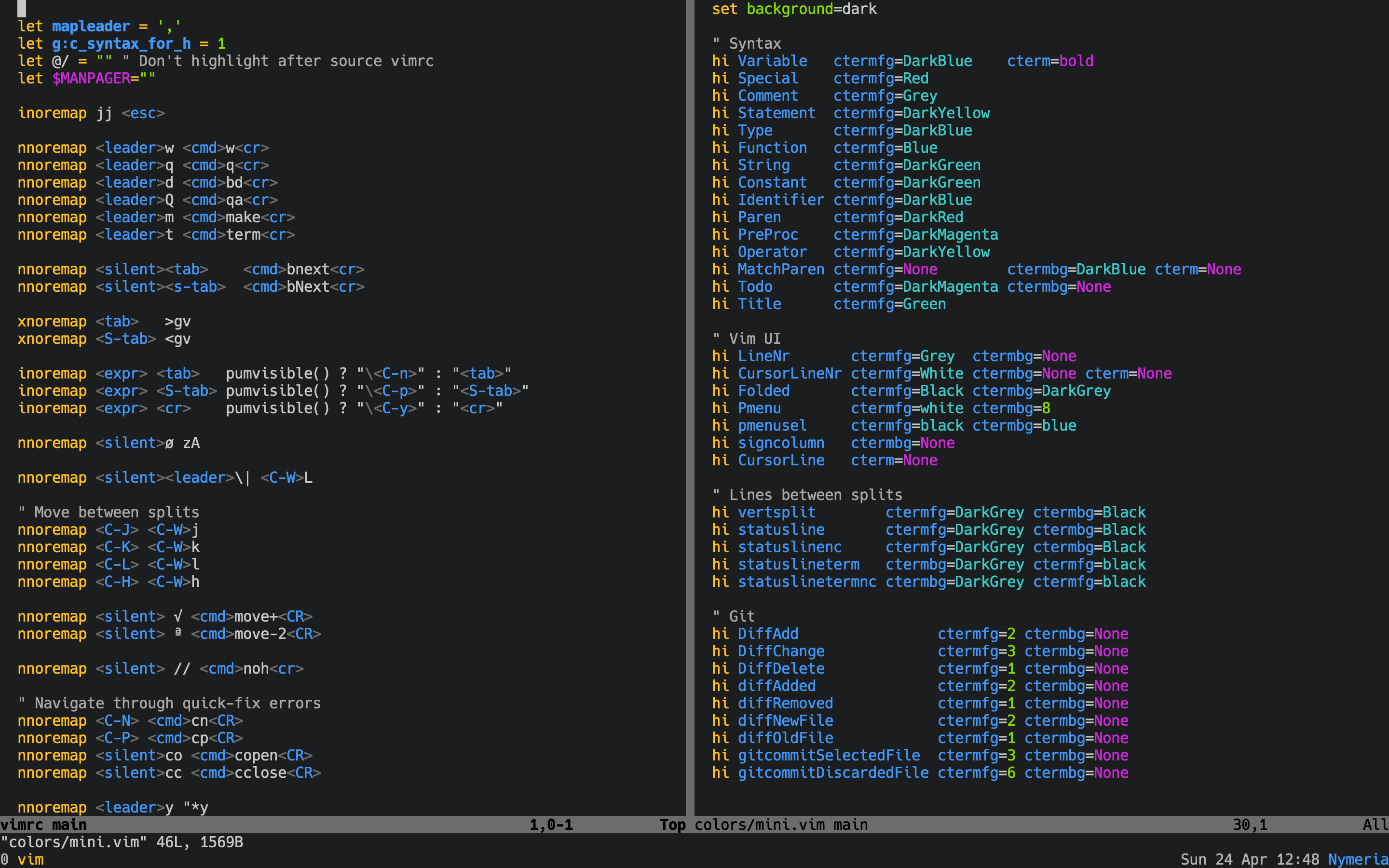Click '"colors/mini.vim" 46L, 1569B' message line
Screen dimensions: 1389x868
pos(122,842)
